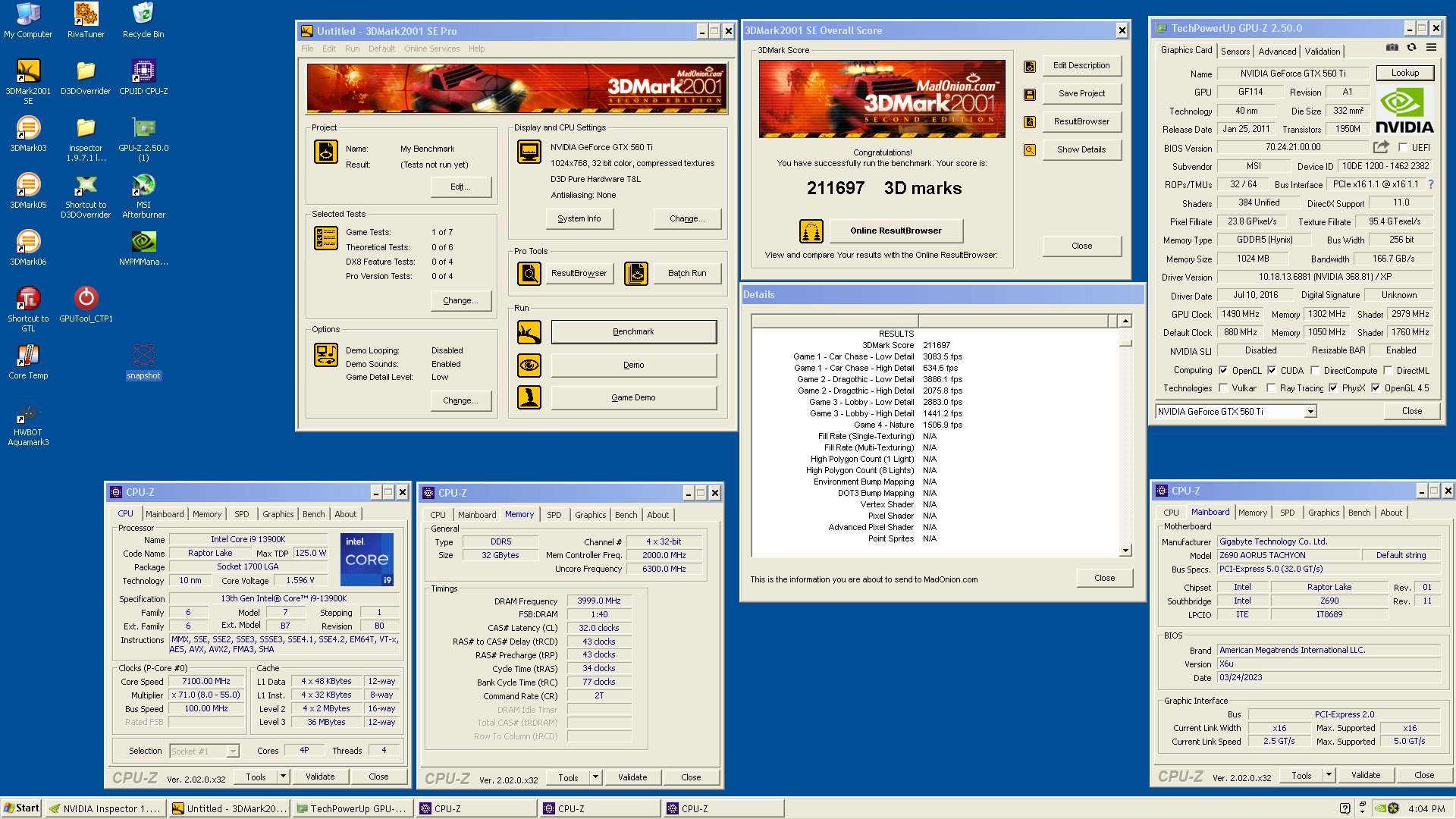This screenshot has height=819, width=1456.
Task: Open the Core Temp desktop icon
Action: click(x=28, y=362)
